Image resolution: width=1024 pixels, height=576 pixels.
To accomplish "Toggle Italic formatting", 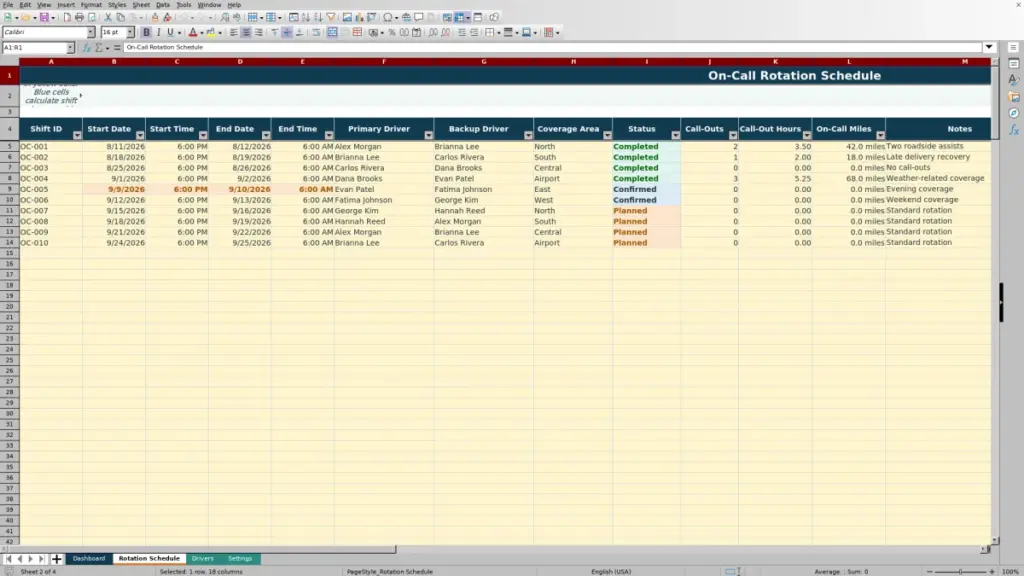I will 158,33.
